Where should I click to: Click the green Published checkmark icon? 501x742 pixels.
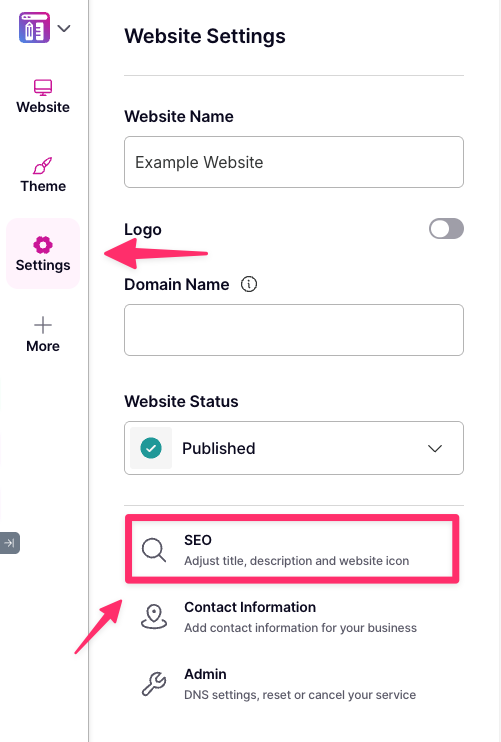point(151,448)
